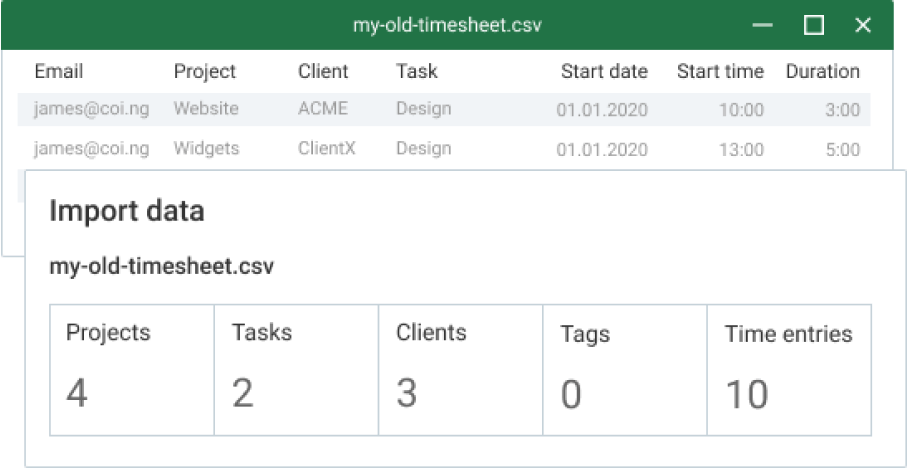Click the Start date column header
This screenshot has width=907, height=468.
click(x=604, y=72)
